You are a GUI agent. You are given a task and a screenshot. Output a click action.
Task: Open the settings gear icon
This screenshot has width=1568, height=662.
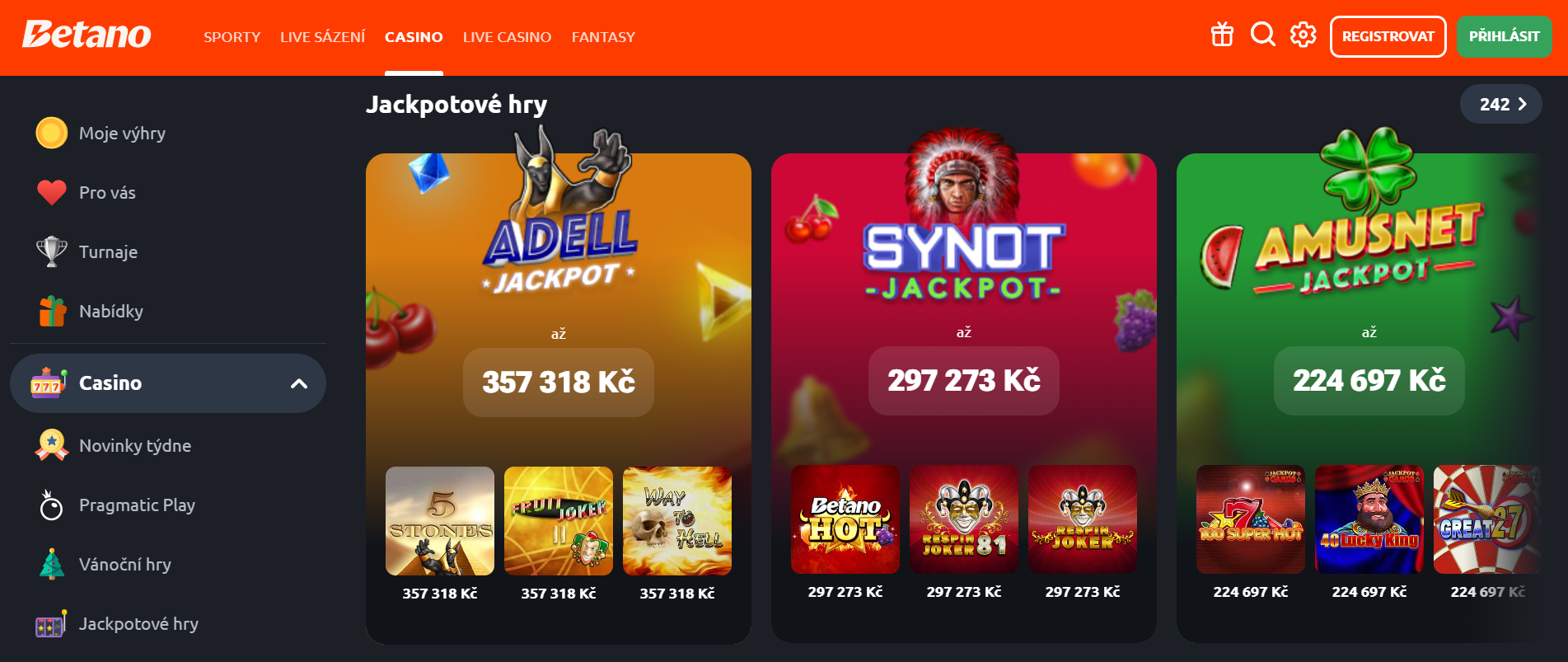tap(1303, 35)
